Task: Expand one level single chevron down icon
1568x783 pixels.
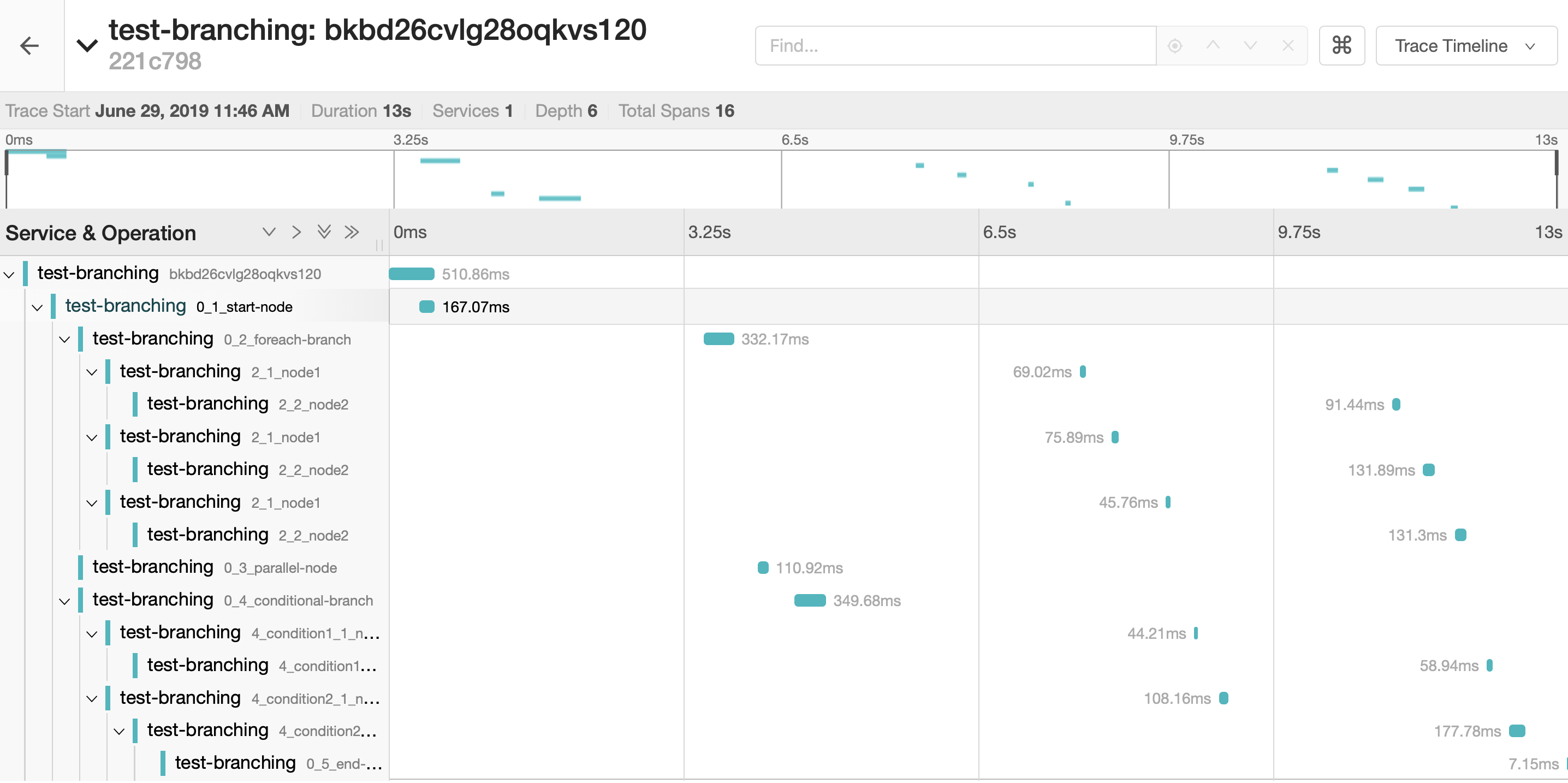Action: point(269,232)
